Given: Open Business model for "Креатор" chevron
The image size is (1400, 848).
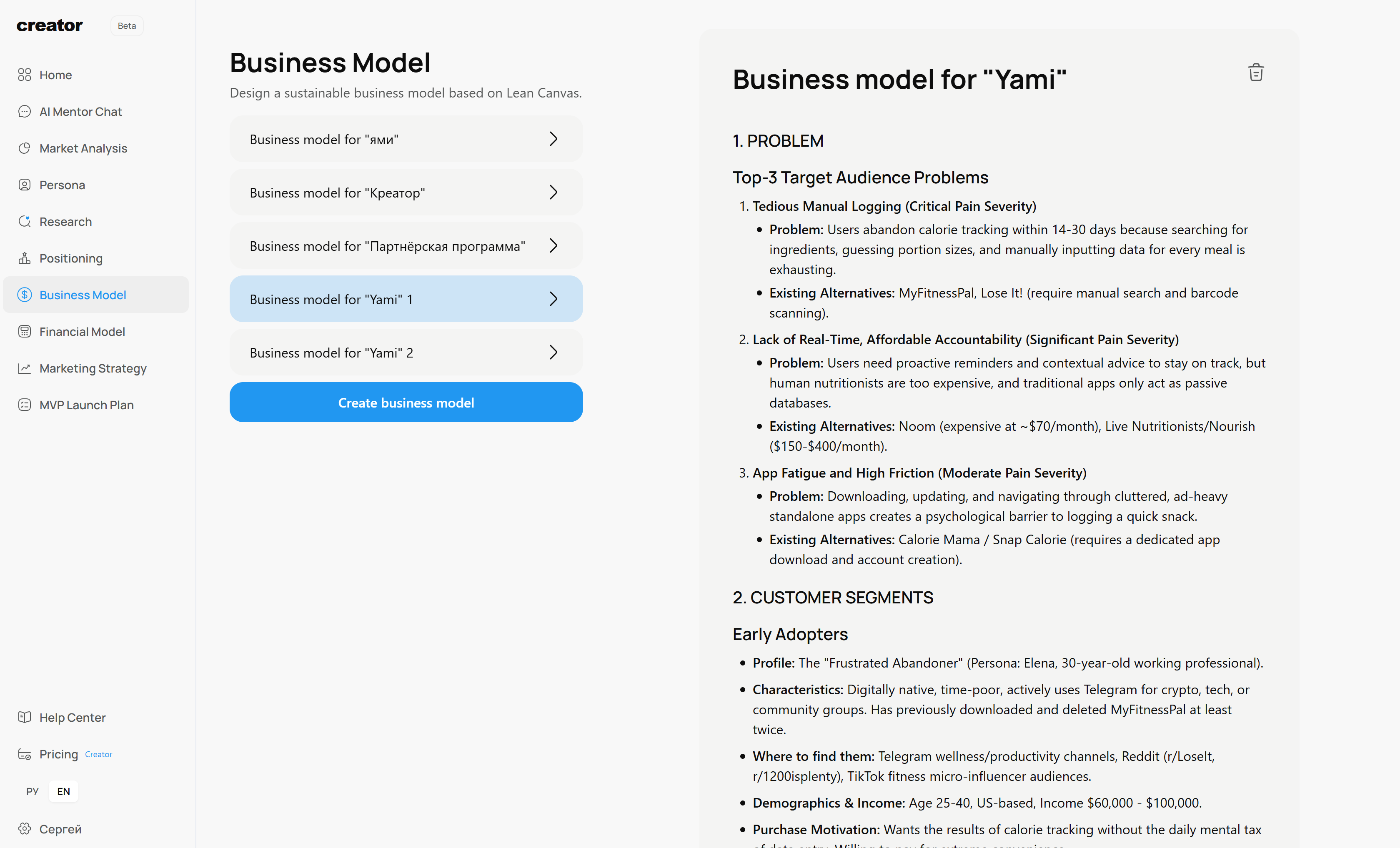Looking at the screenshot, I should click(x=553, y=192).
